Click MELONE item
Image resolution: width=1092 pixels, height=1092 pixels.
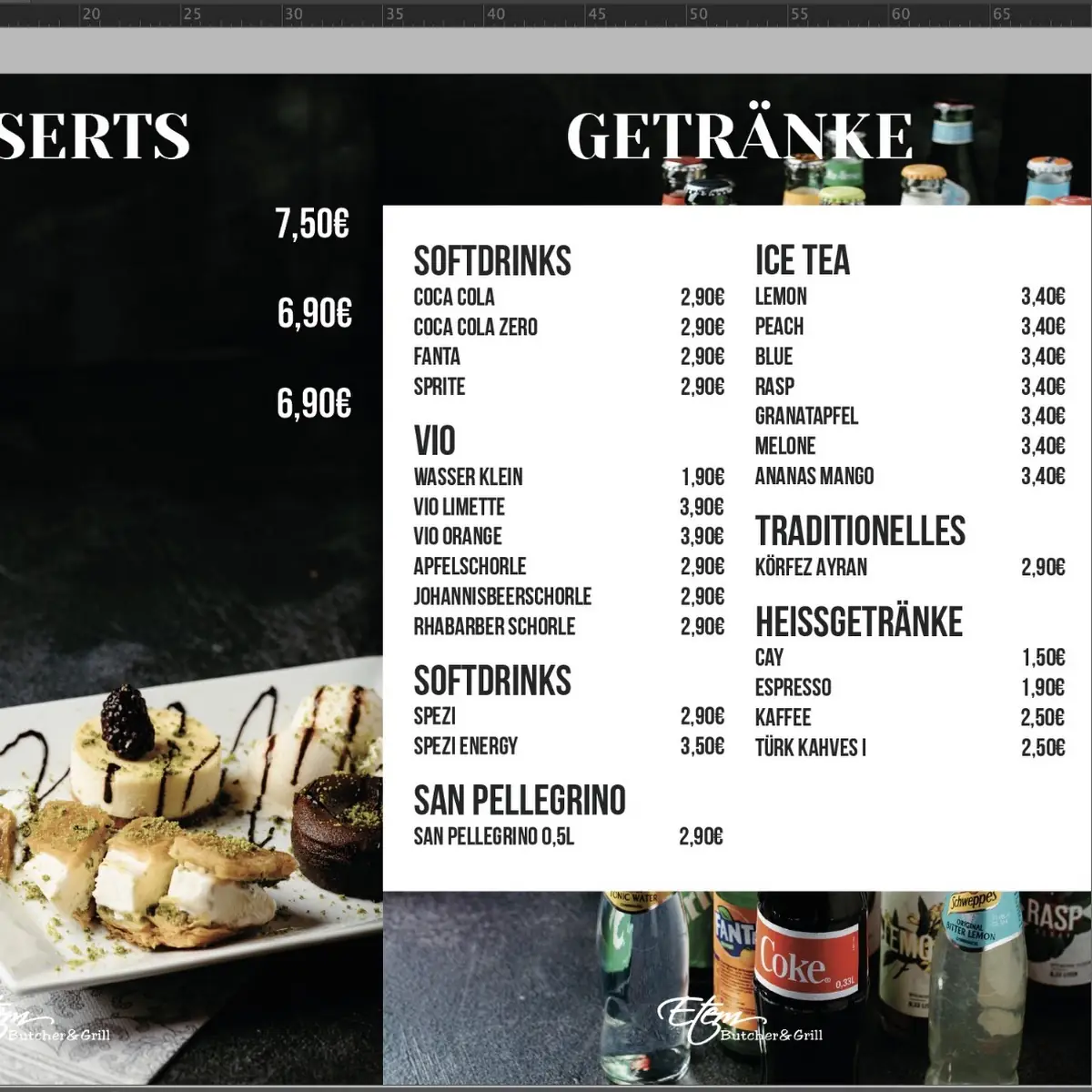click(x=785, y=446)
